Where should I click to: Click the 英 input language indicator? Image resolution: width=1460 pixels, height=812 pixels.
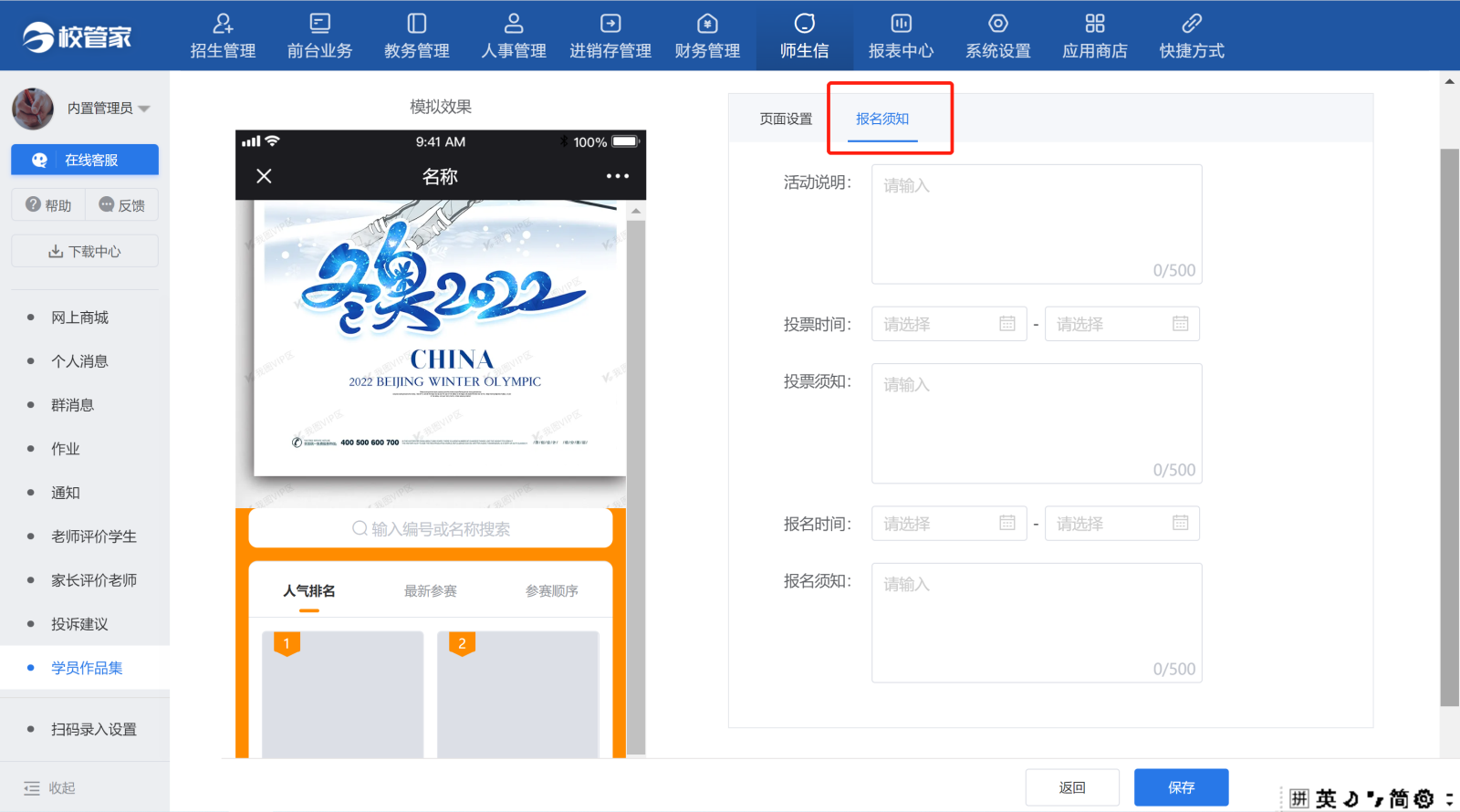(1326, 799)
